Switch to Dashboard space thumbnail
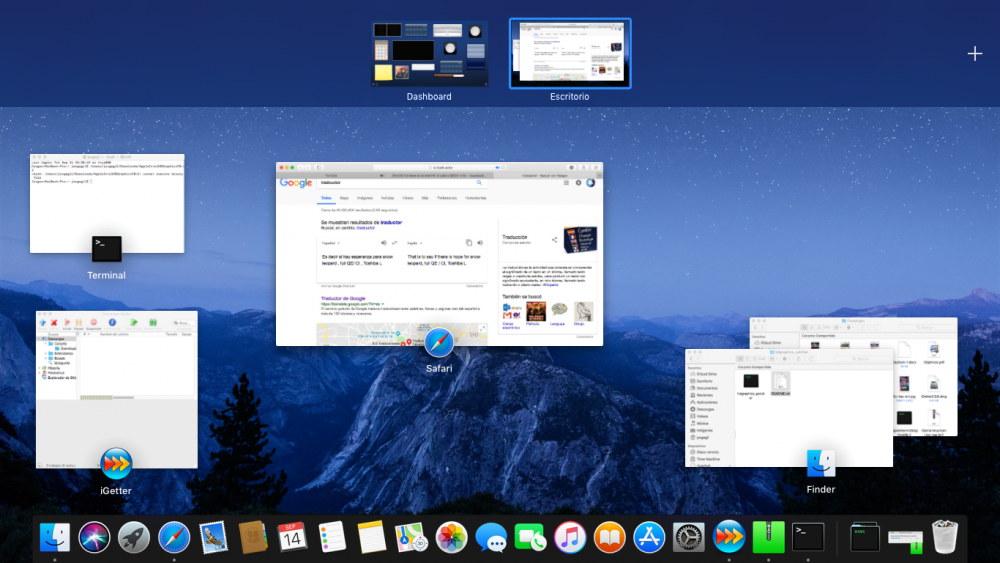This screenshot has height=563, width=1000. tap(430, 54)
